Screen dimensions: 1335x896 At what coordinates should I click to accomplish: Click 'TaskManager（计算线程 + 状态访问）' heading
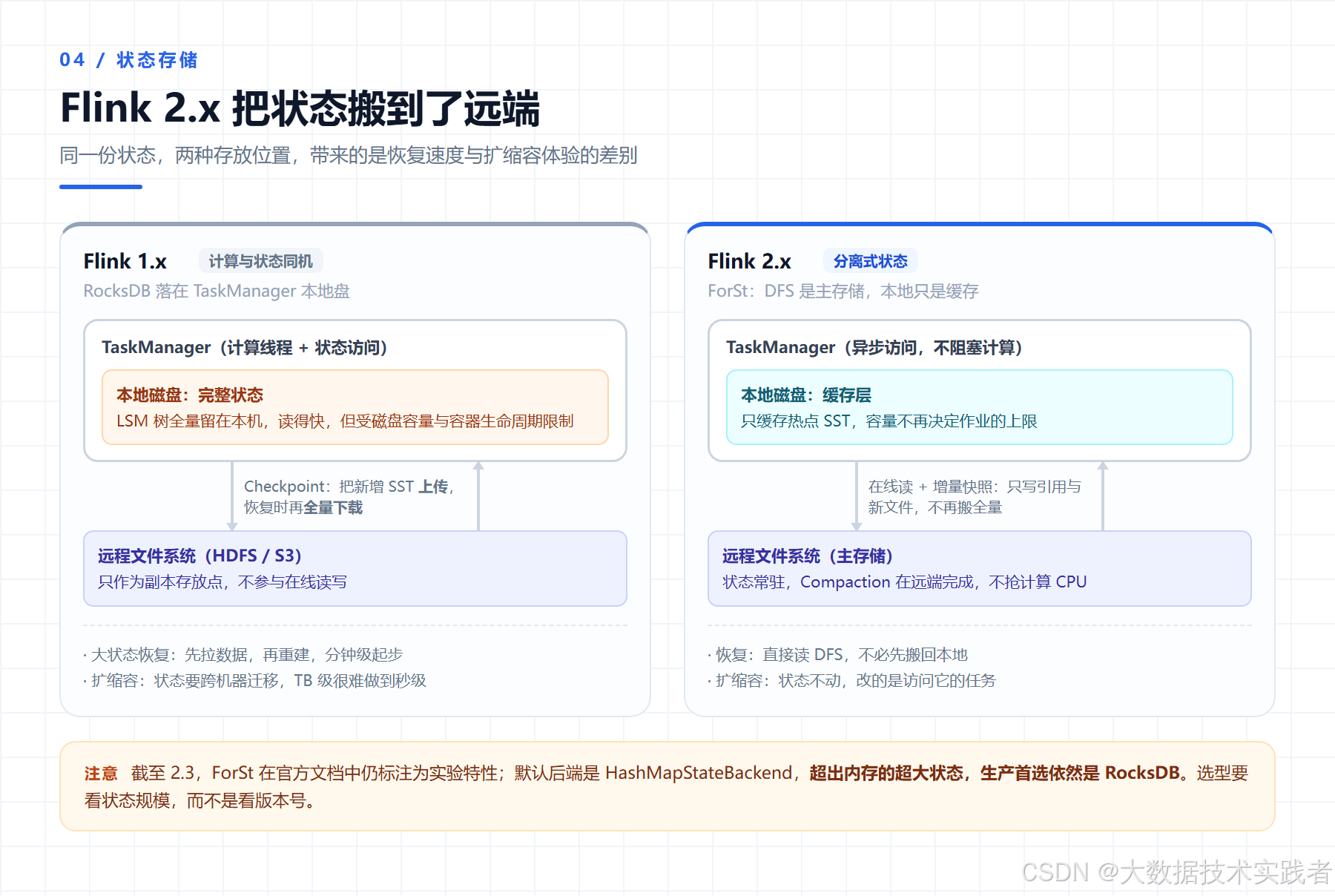[x=245, y=347]
